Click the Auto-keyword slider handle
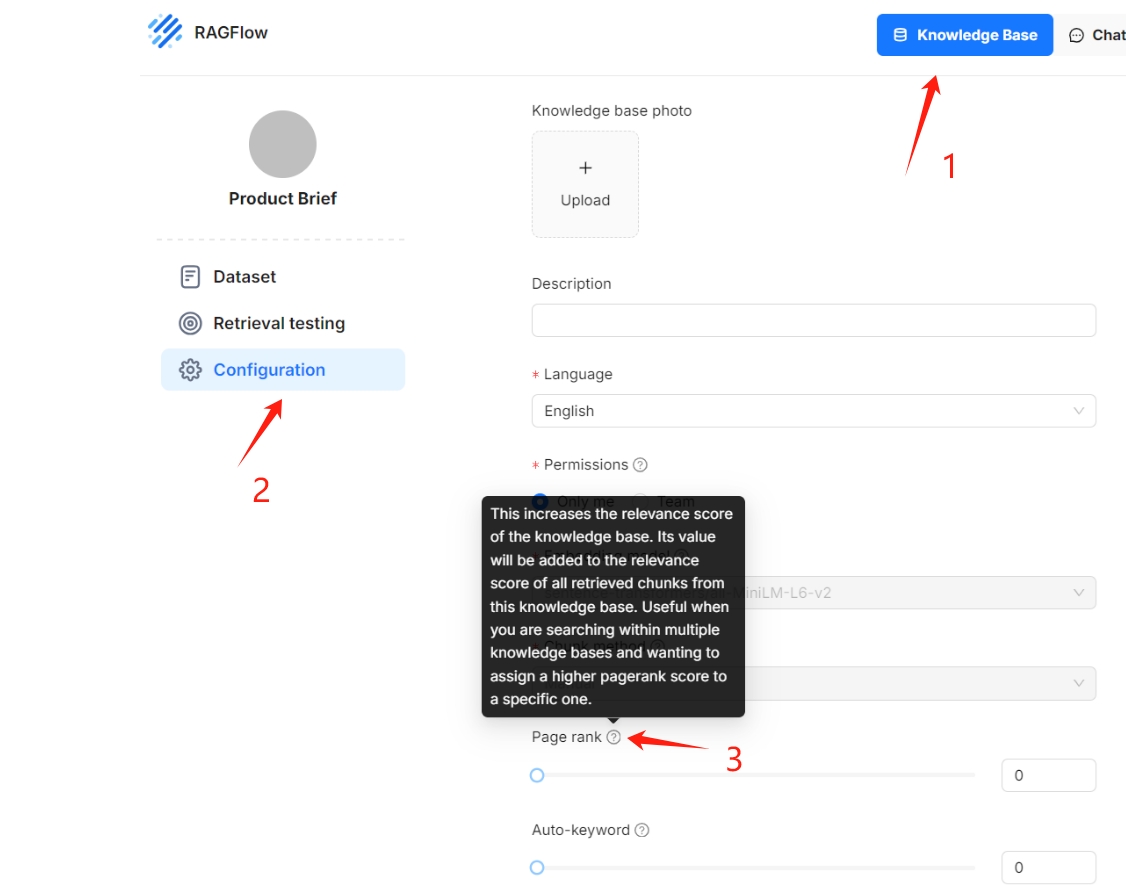This screenshot has width=1126, height=894. (537, 867)
